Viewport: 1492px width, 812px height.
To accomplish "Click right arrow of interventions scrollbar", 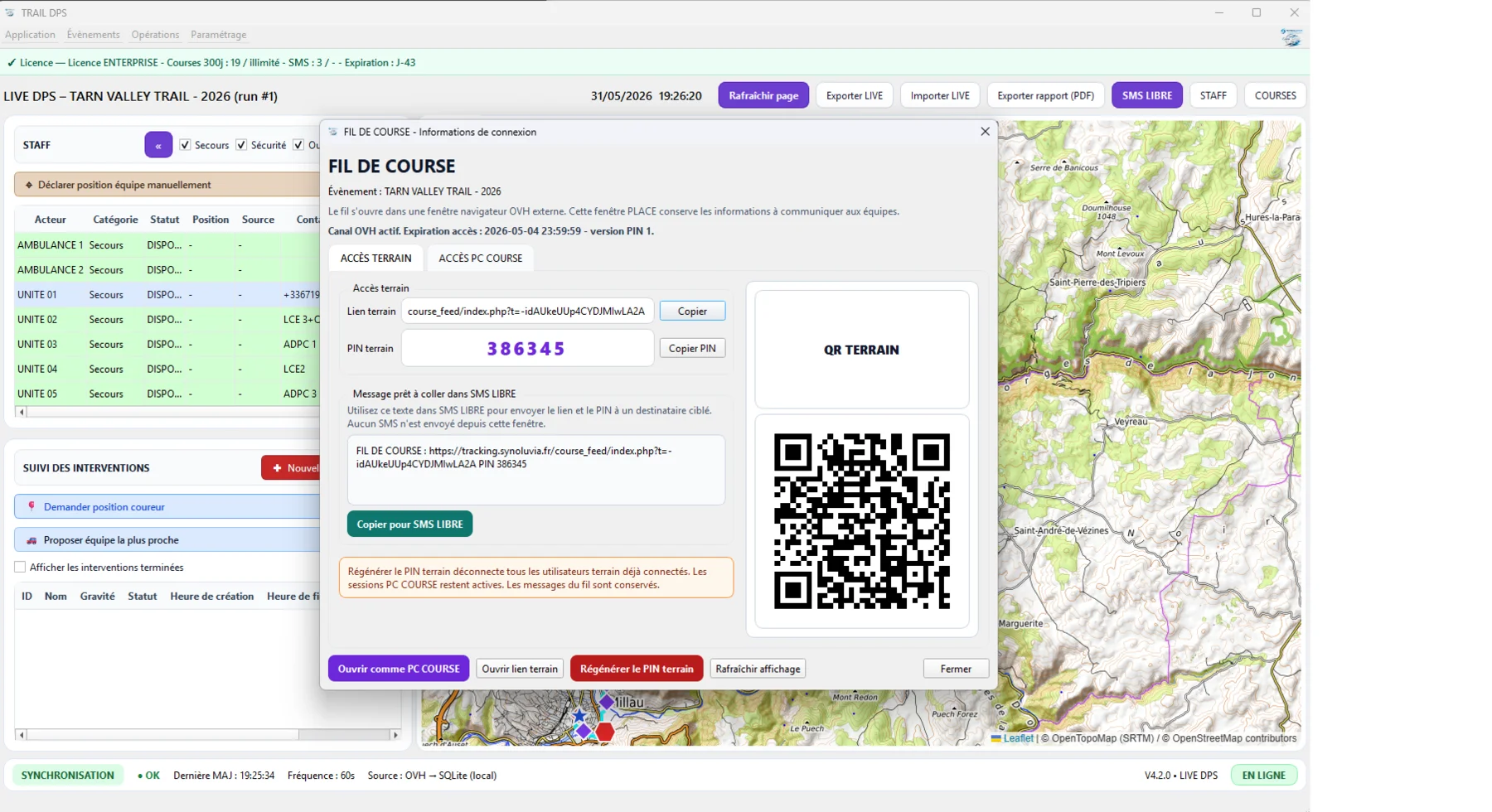I will [395, 735].
